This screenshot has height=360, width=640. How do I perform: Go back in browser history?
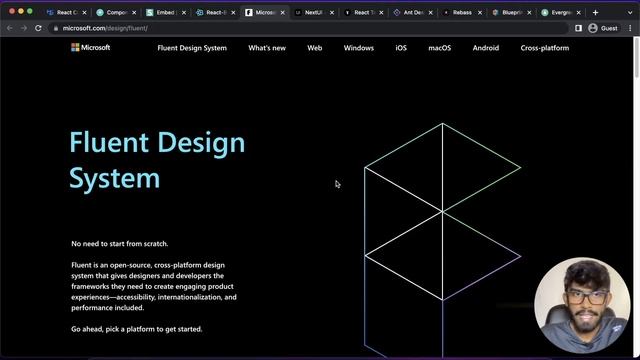tap(10, 28)
